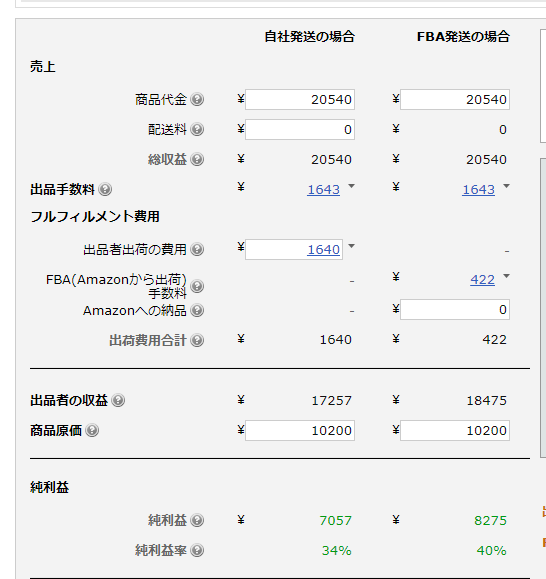Click the help icon next to 商品代金

(x=197, y=99)
